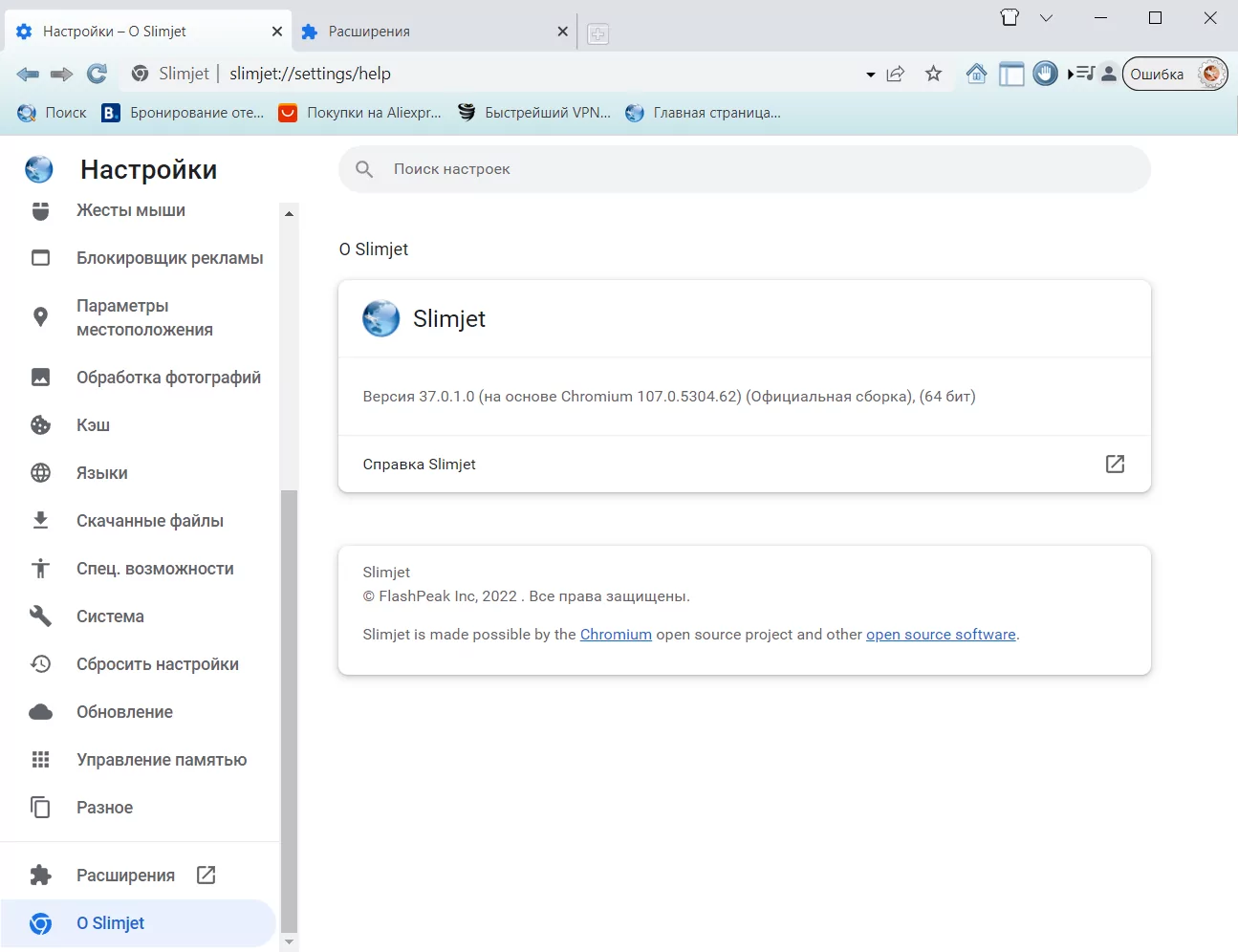Click the sidebar scrollbar up arrow
The height and width of the screenshot is (952, 1238).
point(289,213)
